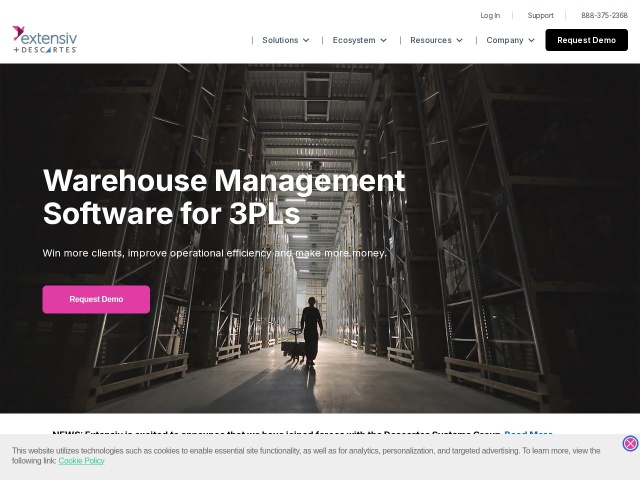
Task: Dismiss the cookie banner with the X icon
Action: coord(630,443)
